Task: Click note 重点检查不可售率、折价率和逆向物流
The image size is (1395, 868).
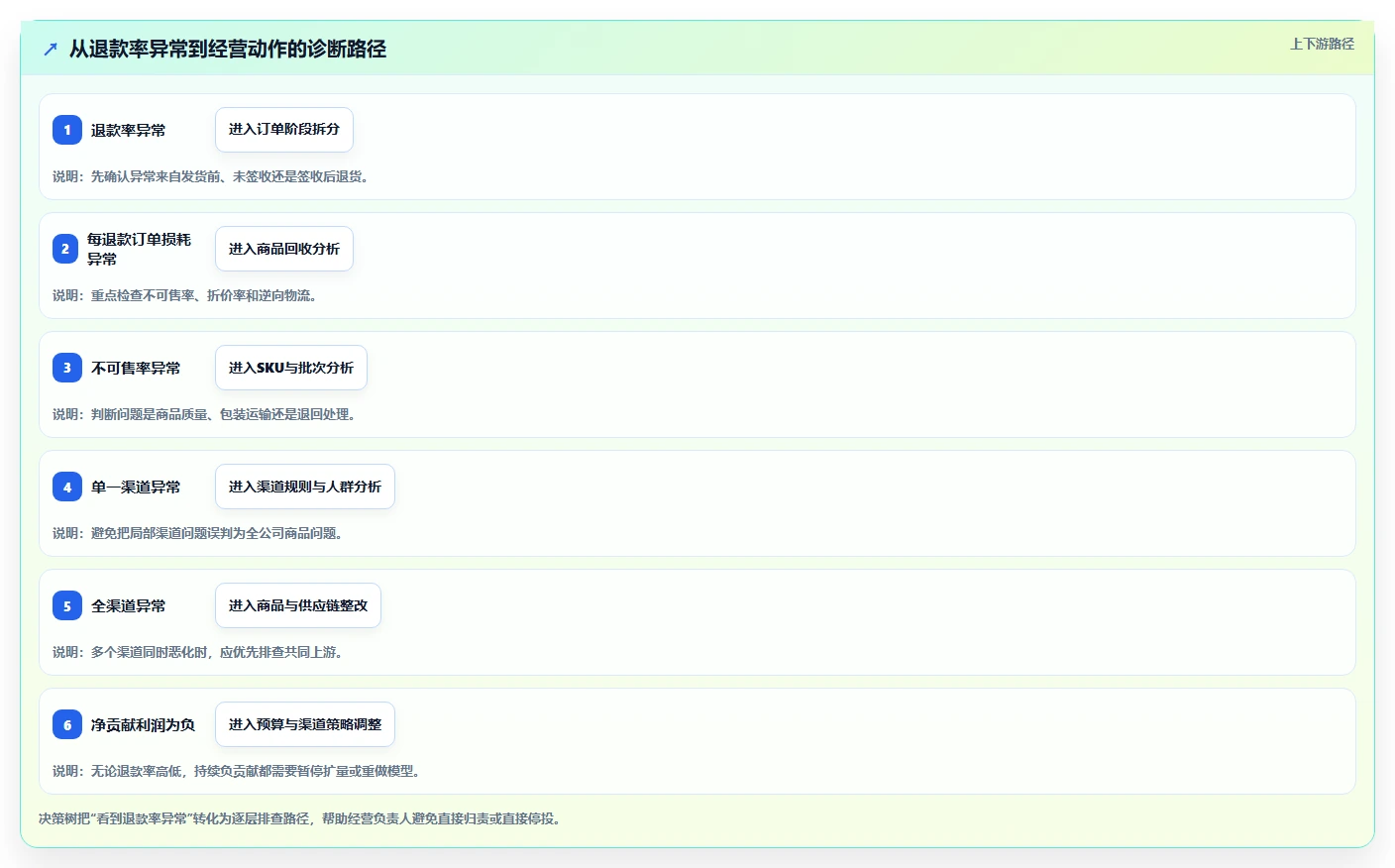Action: pos(185,295)
